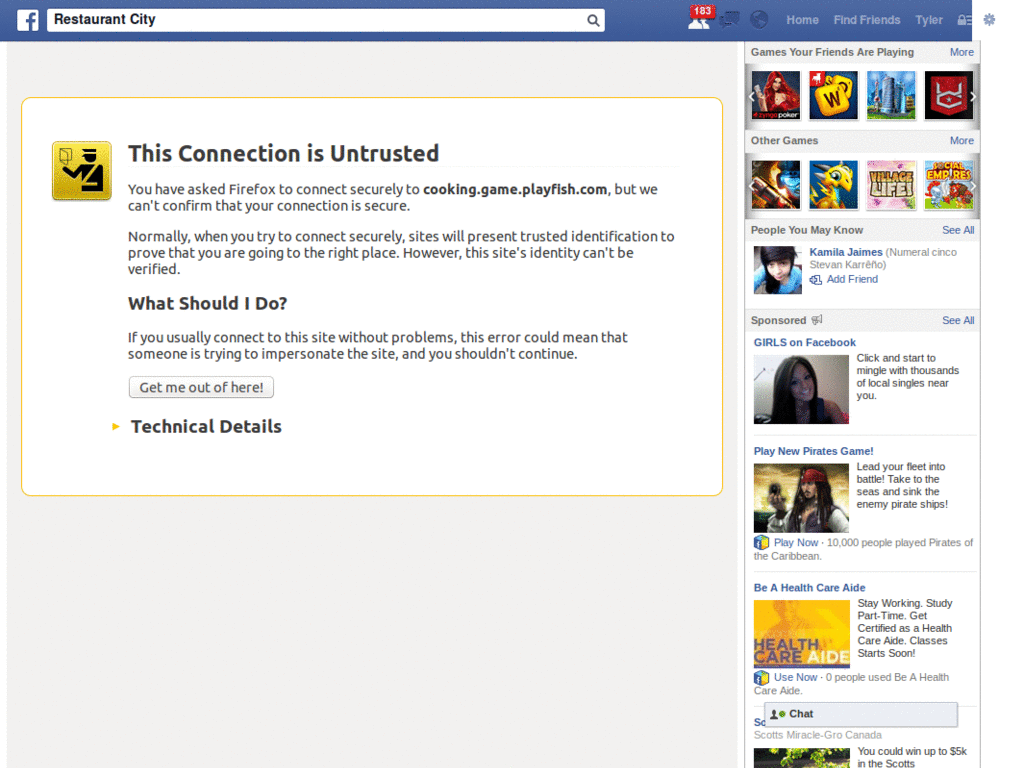Click the Play Now app icon
1024x768 pixels.
(x=761, y=542)
